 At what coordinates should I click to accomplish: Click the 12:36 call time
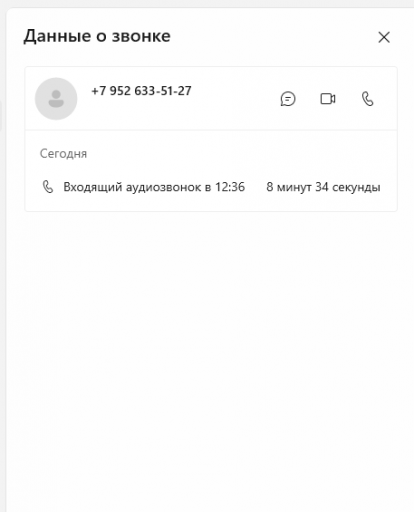[x=230, y=187]
